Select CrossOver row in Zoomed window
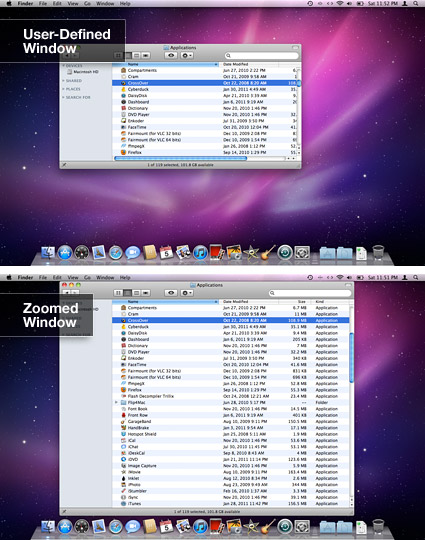This screenshot has width=425, height=540. 231,320
